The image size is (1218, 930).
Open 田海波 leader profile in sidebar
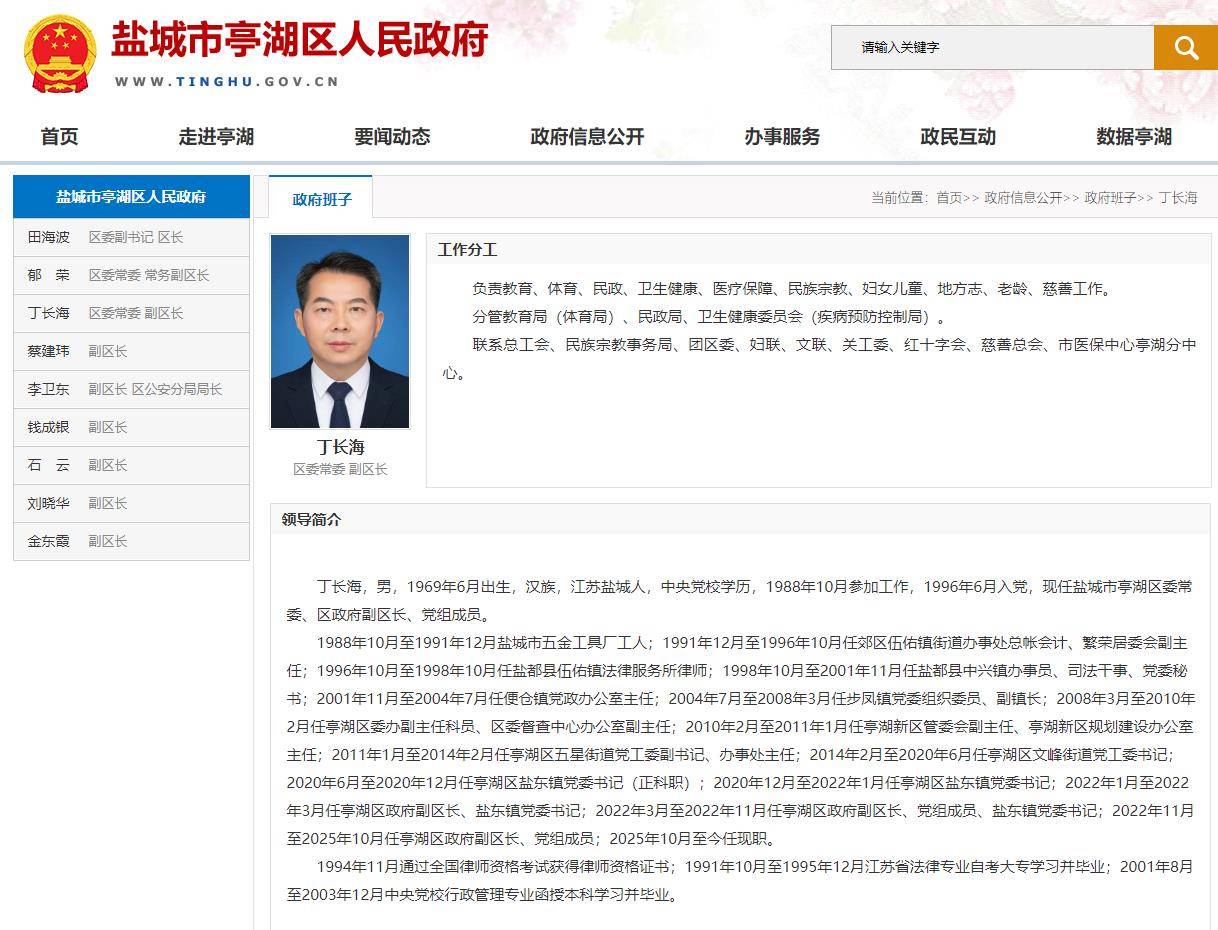pyautogui.click(x=131, y=238)
